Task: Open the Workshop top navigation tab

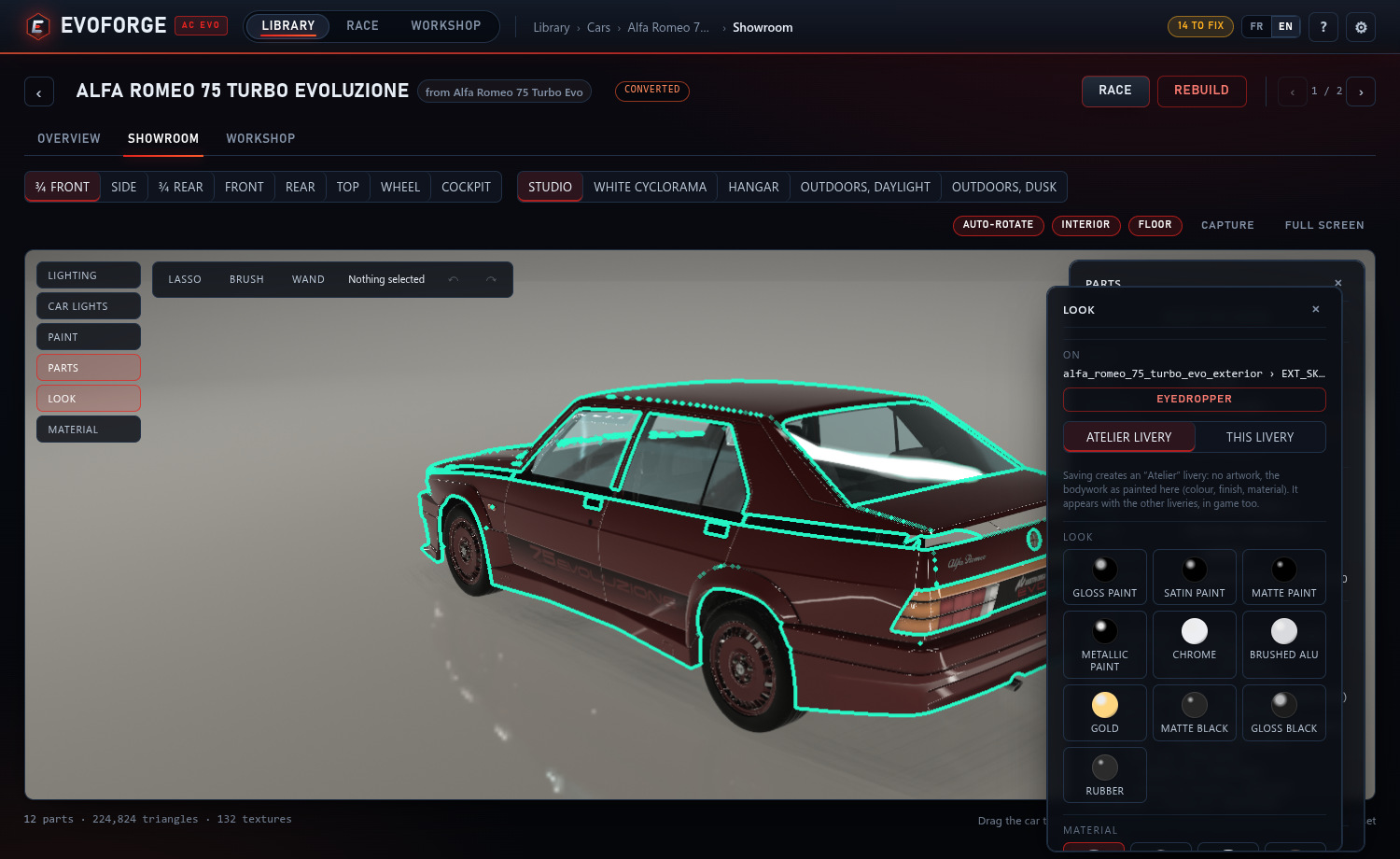Action: (x=446, y=26)
